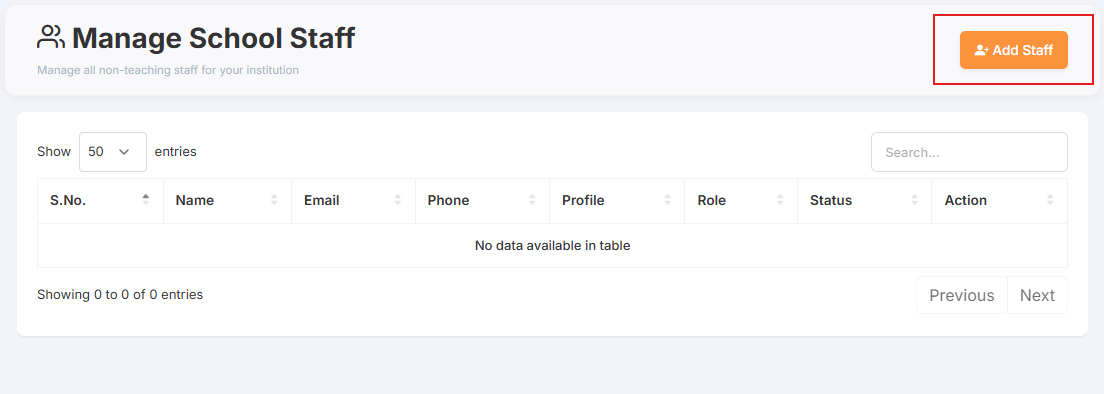This screenshot has width=1104, height=394.
Task: Click sort arrows in Email column
Action: 398,201
